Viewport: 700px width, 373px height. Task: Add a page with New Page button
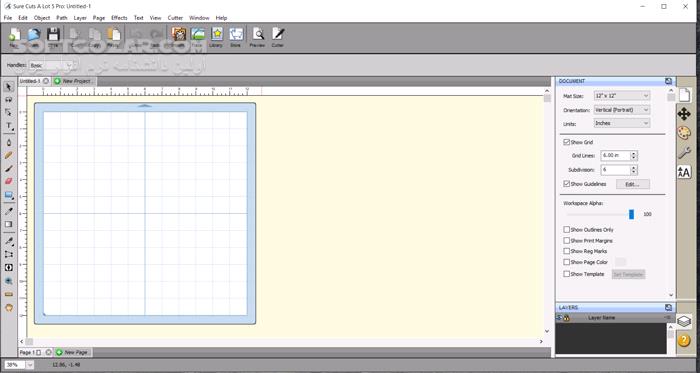point(72,352)
